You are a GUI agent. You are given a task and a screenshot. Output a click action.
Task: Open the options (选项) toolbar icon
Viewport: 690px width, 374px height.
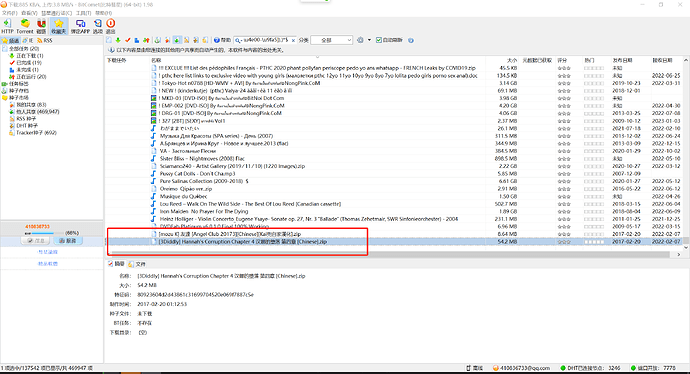point(98,26)
